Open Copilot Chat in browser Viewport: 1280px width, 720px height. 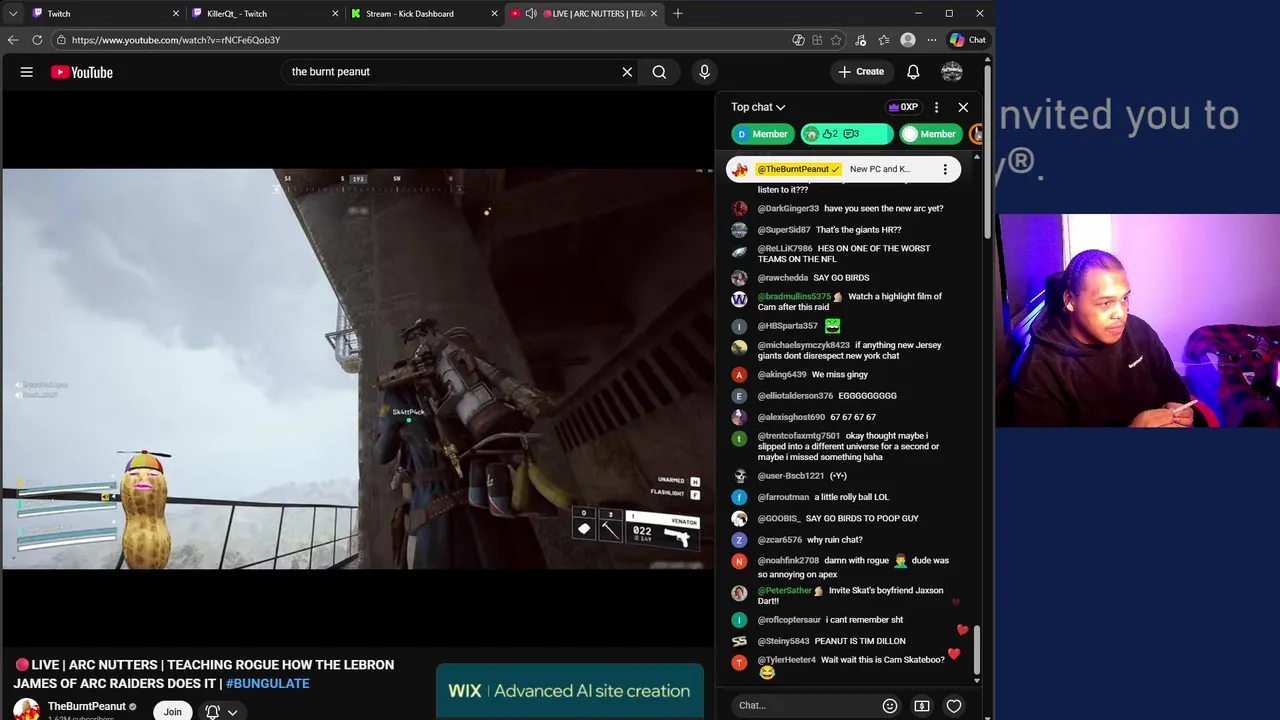pyautogui.click(x=968, y=40)
